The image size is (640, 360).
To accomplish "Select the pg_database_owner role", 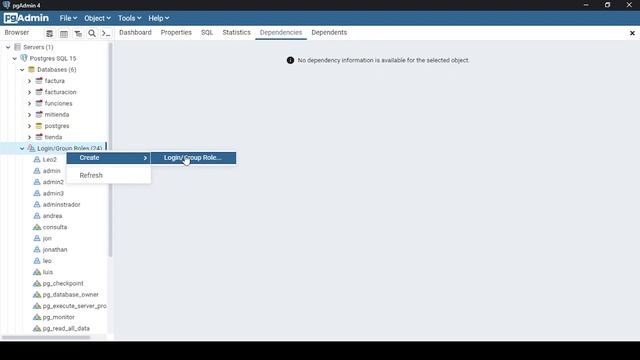I will (x=70, y=295).
